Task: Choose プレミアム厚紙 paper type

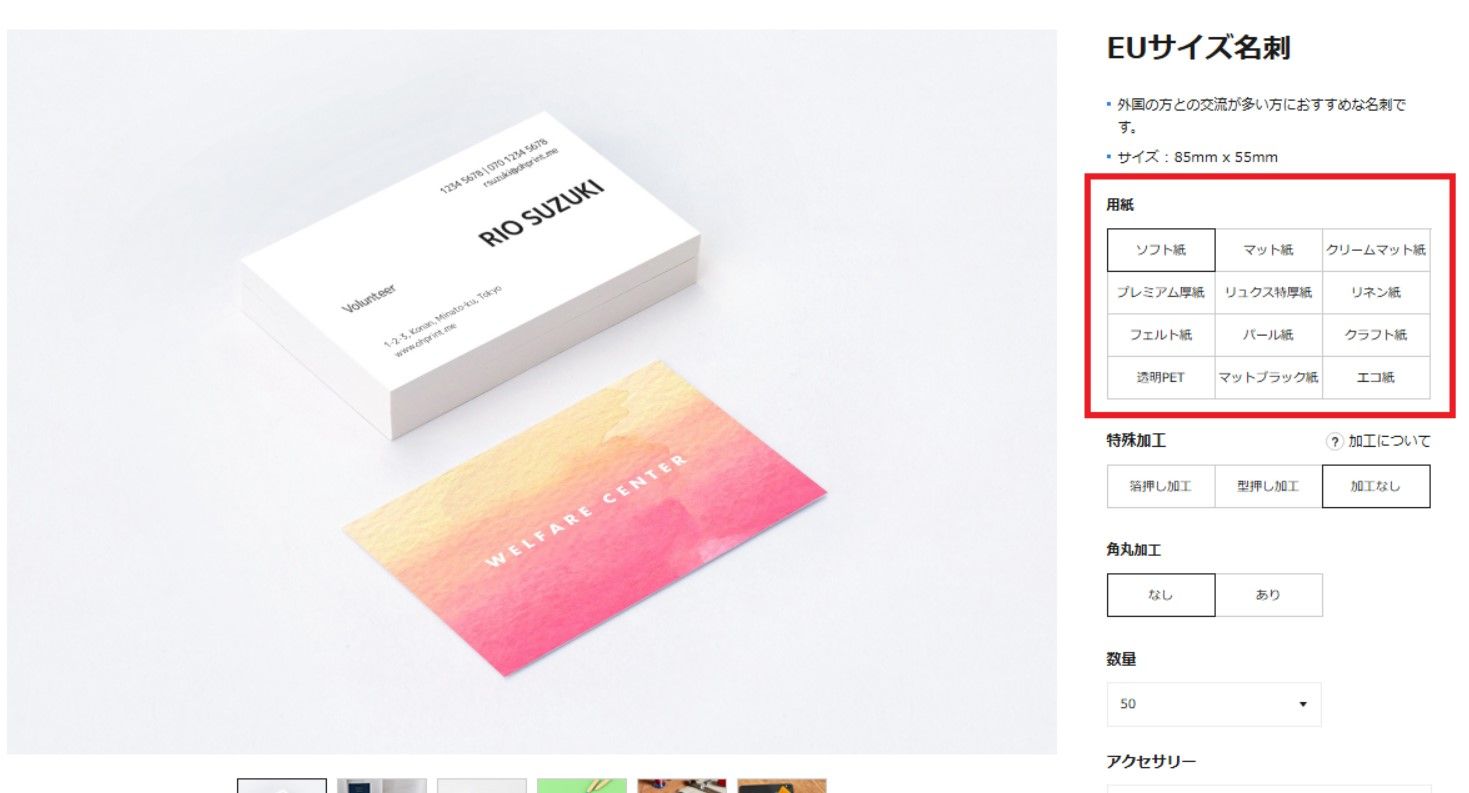Action: 1161,293
